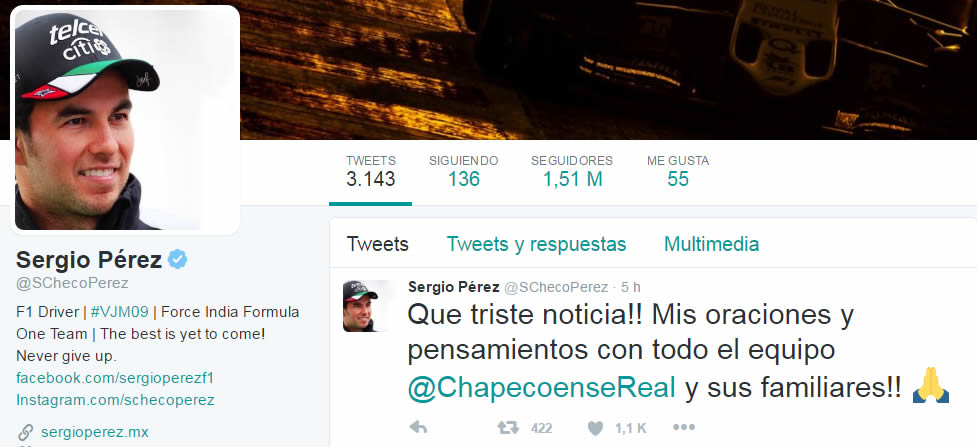
Task: Open Me gusta count of 55
Action: [678, 171]
